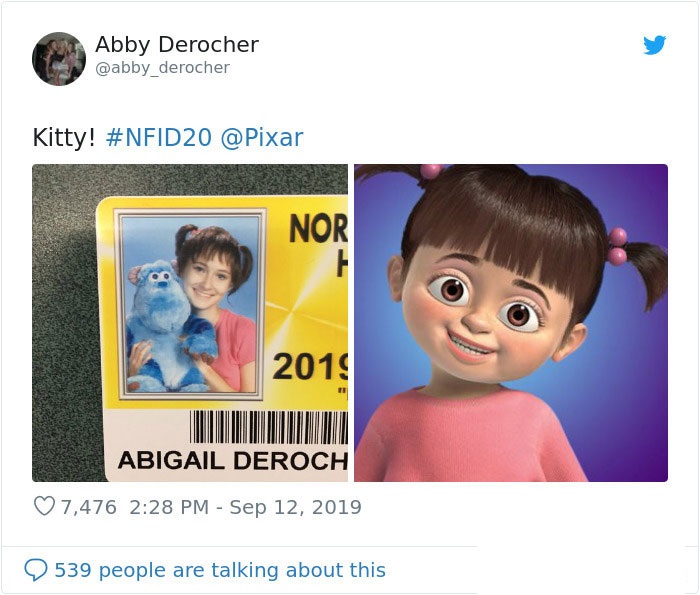Click the 2:28 PM - Sep 12, 2019 timestamp
This screenshot has width=700, height=595.
pos(245,507)
